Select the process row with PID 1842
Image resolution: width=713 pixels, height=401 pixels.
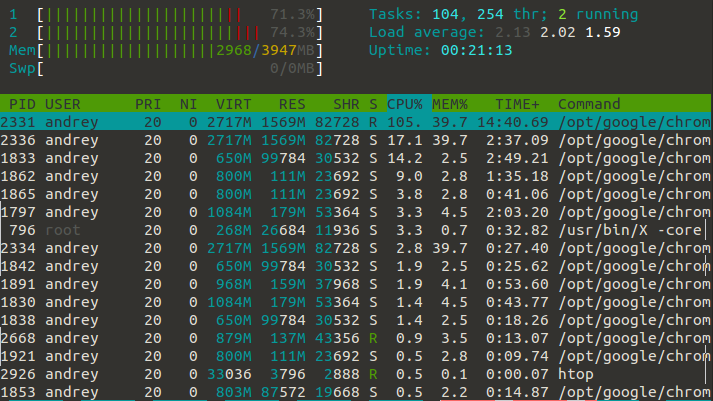point(356,266)
